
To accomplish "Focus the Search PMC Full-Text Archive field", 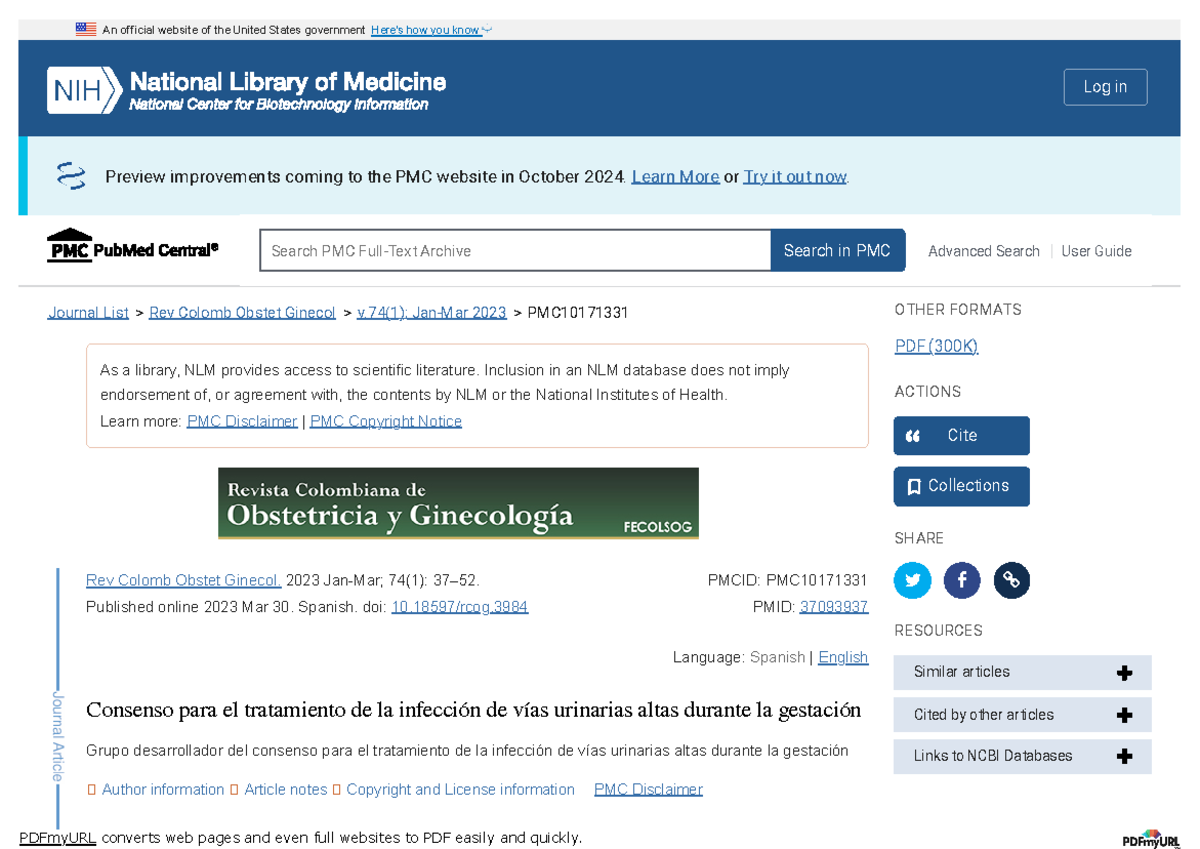I will (514, 251).
